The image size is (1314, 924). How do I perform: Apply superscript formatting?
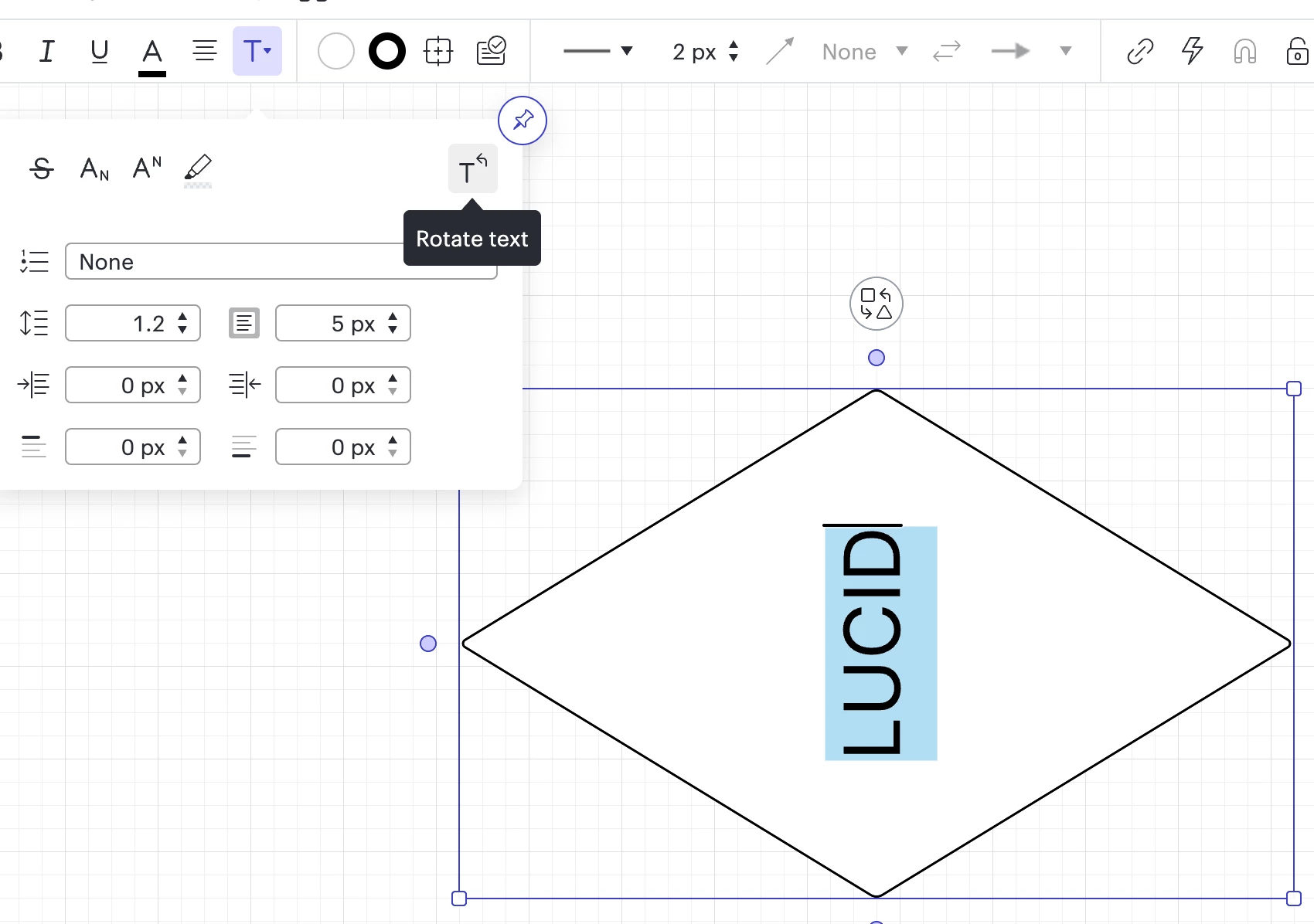click(x=147, y=168)
